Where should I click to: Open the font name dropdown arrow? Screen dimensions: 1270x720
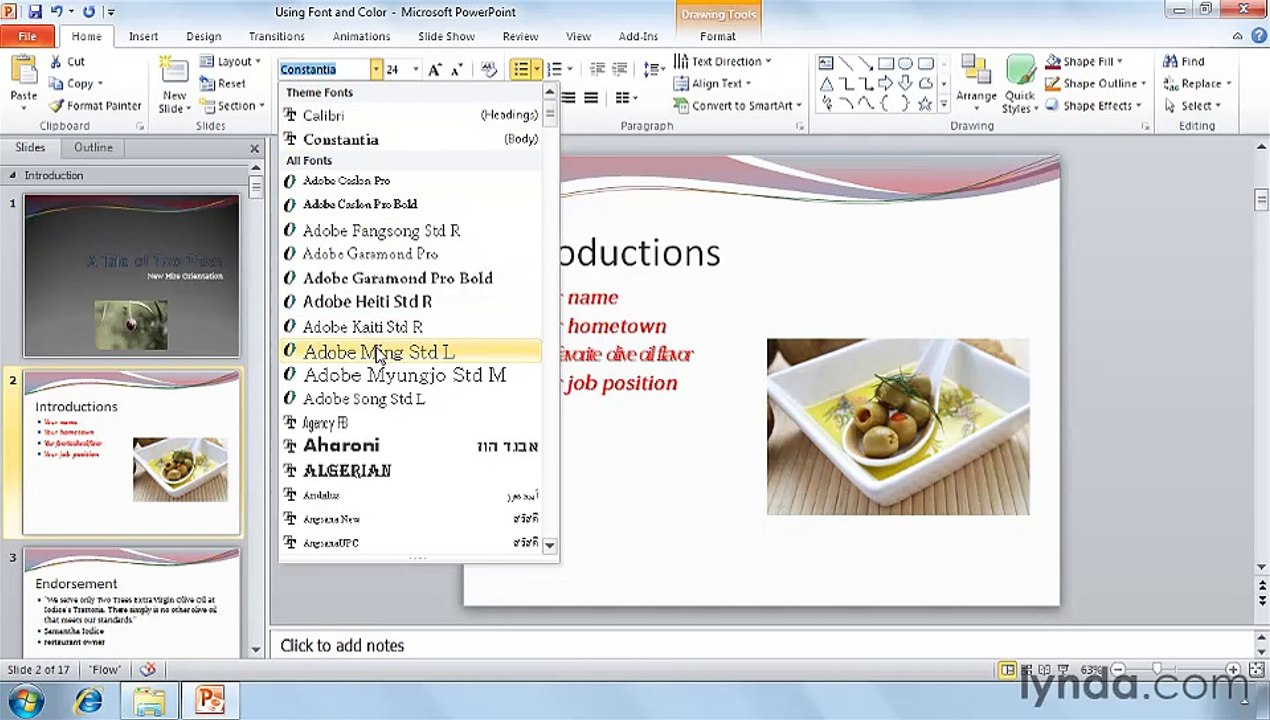coord(375,69)
